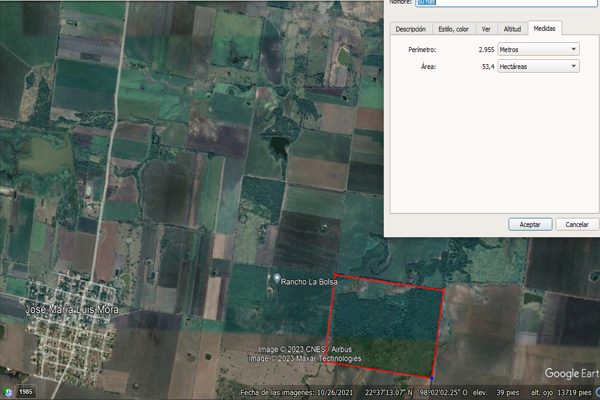Open the Metros perimeter unit dropdown
Screen dimensions: 600x400
(538, 49)
